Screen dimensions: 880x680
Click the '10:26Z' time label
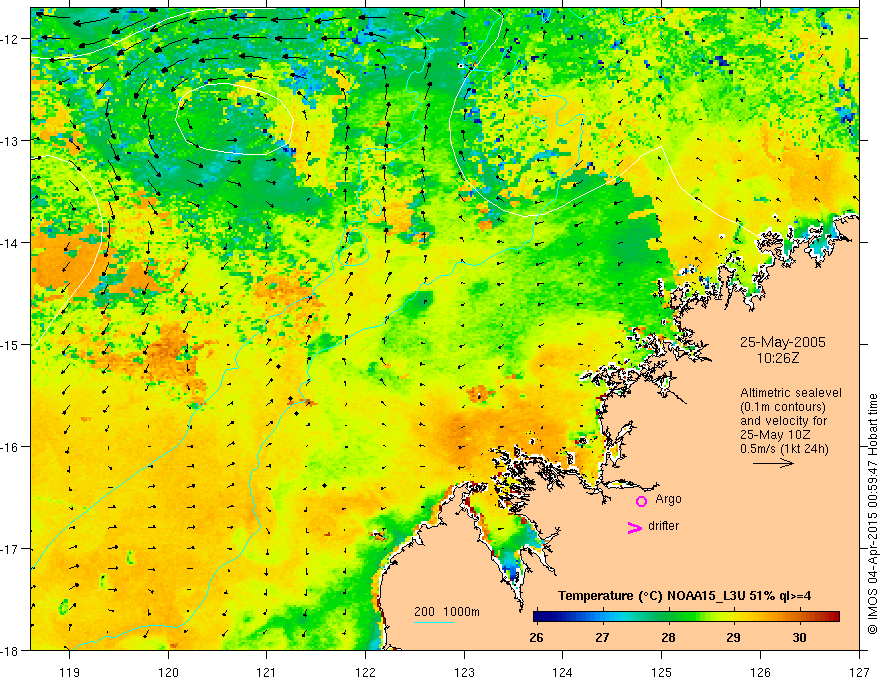pyautogui.click(x=777, y=358)
